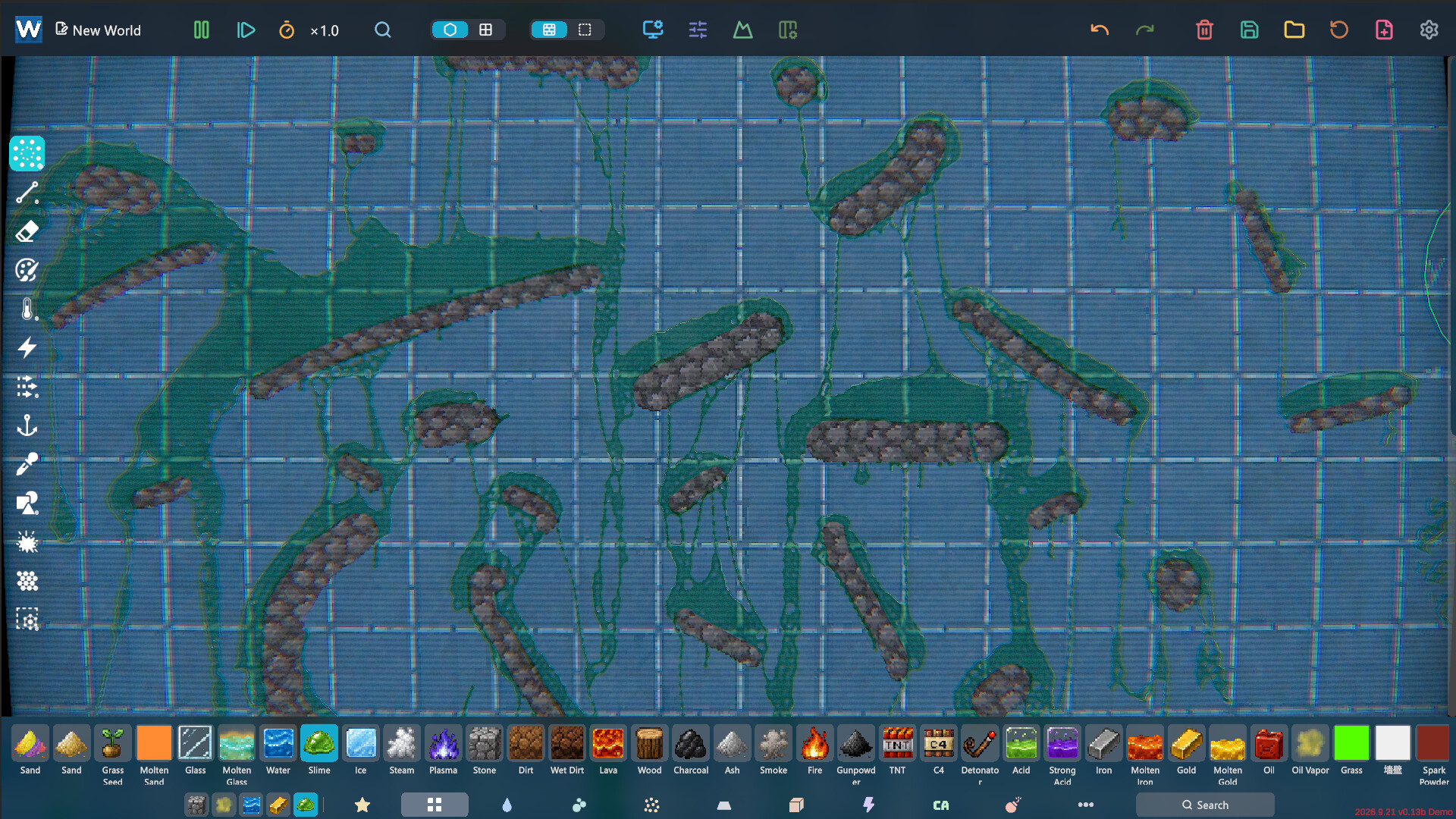Enable the hexagon view mode toggle

(450, 30)
